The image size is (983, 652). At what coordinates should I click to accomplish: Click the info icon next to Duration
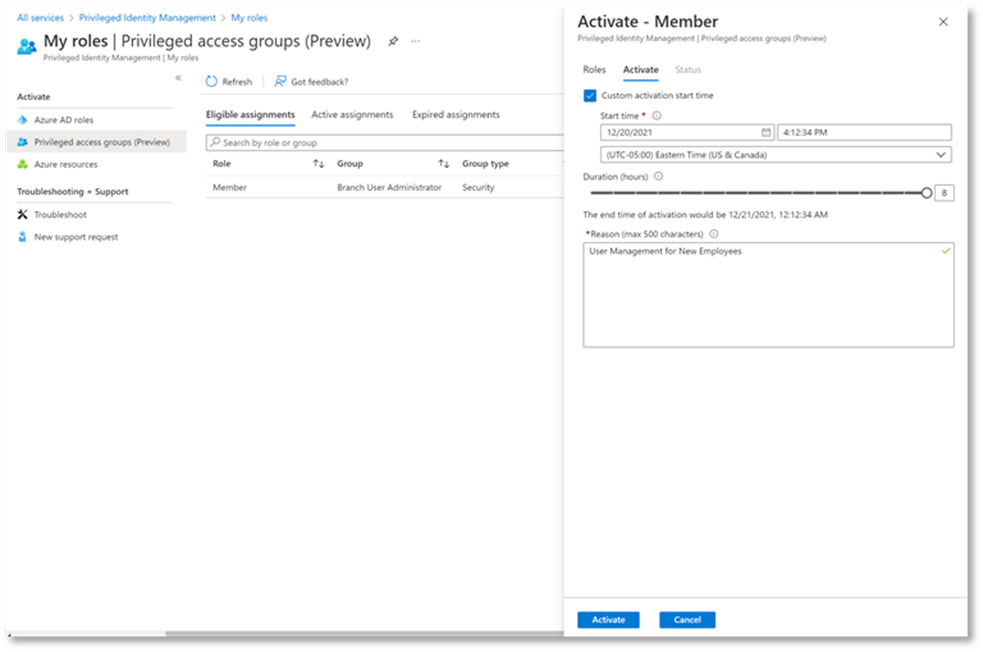click(658, 176)
